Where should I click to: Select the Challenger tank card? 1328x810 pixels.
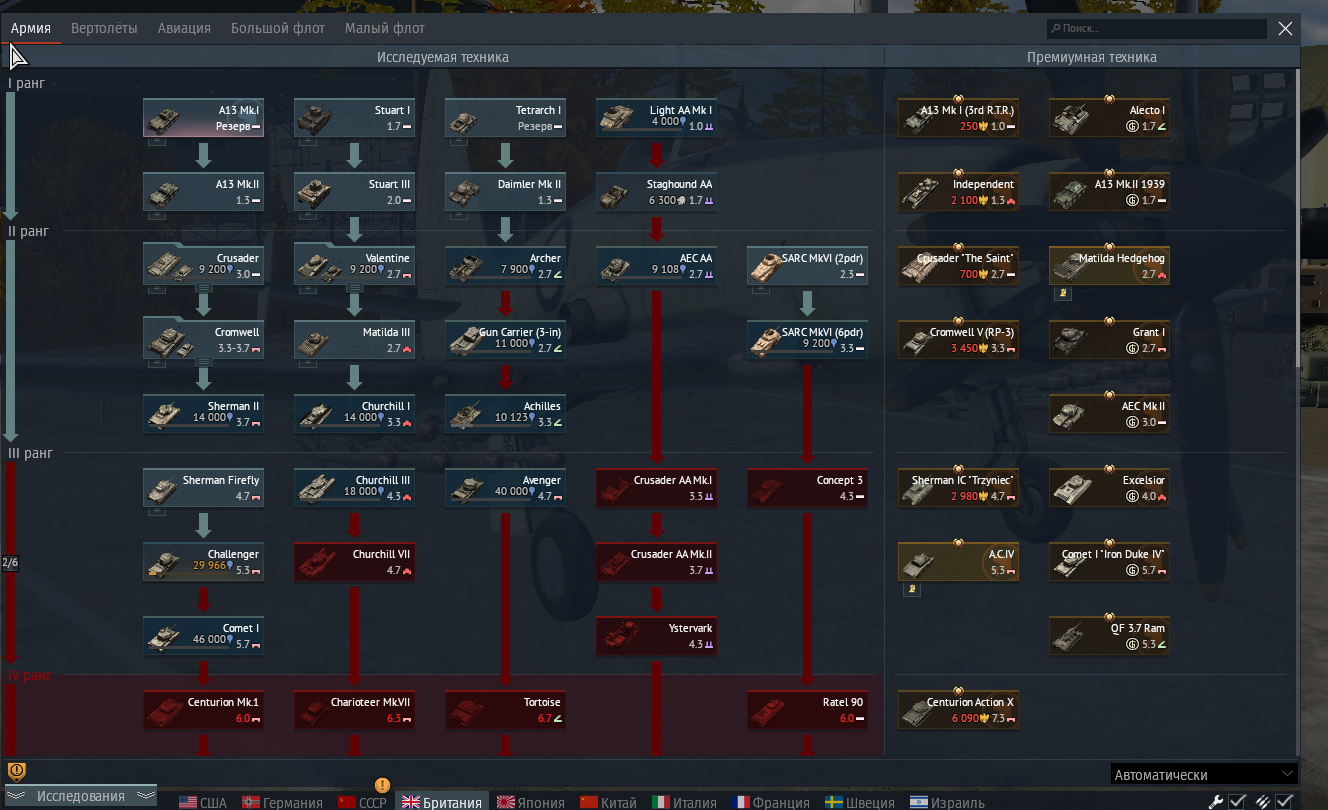[x=203, y=562]
